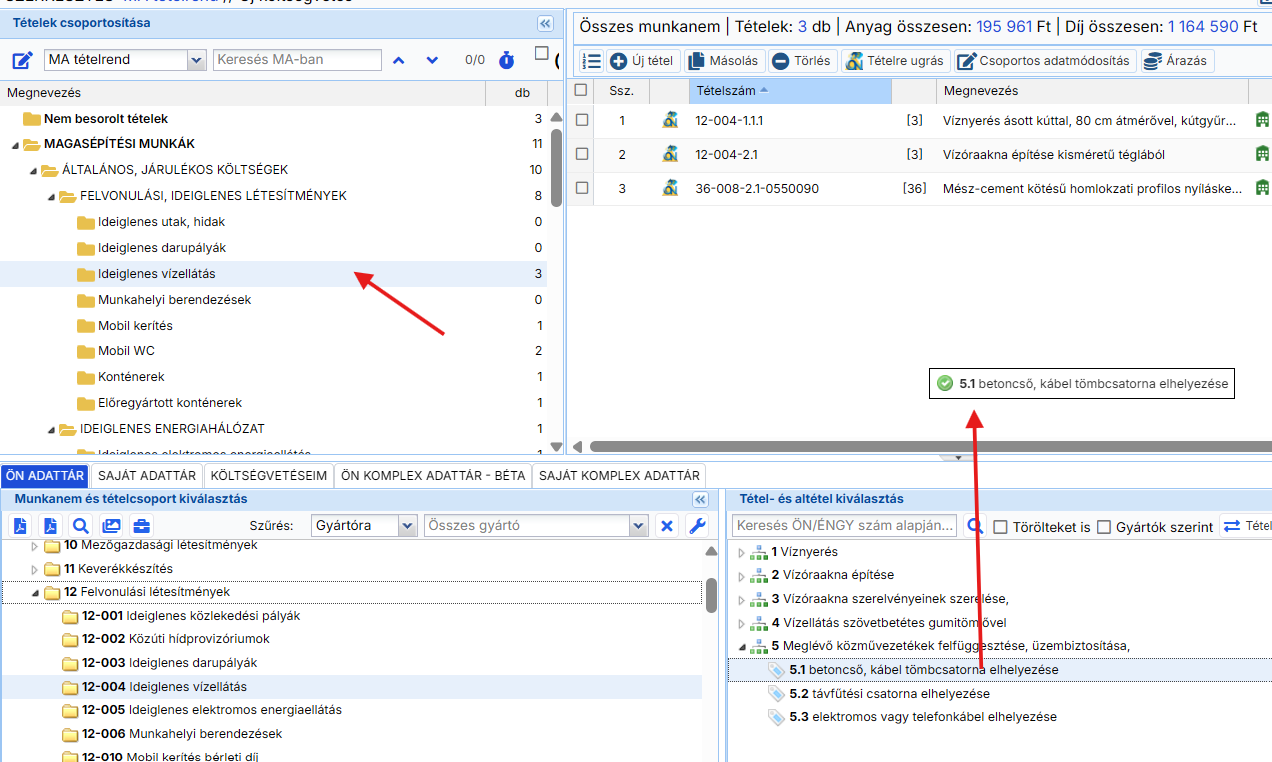This screenshot has height=762, width=1272.
Task: Click the wrench settings icon in filter bar
Action: click(698, 526)
